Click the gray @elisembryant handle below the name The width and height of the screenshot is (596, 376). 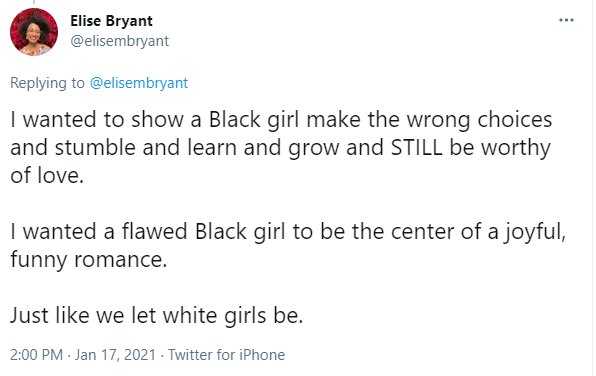120,41
